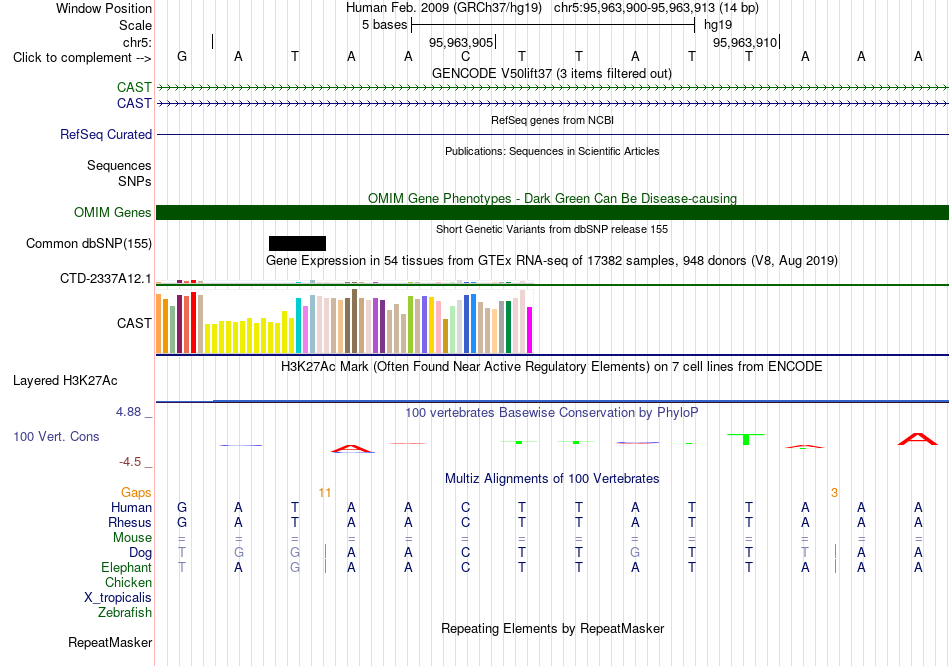Click the GTEx Gene Expression track title

tap(552, 261)
